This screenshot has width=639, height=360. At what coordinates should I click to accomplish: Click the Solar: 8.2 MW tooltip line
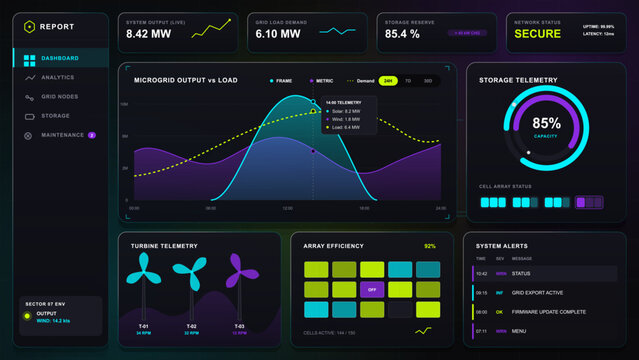(343, 111)
